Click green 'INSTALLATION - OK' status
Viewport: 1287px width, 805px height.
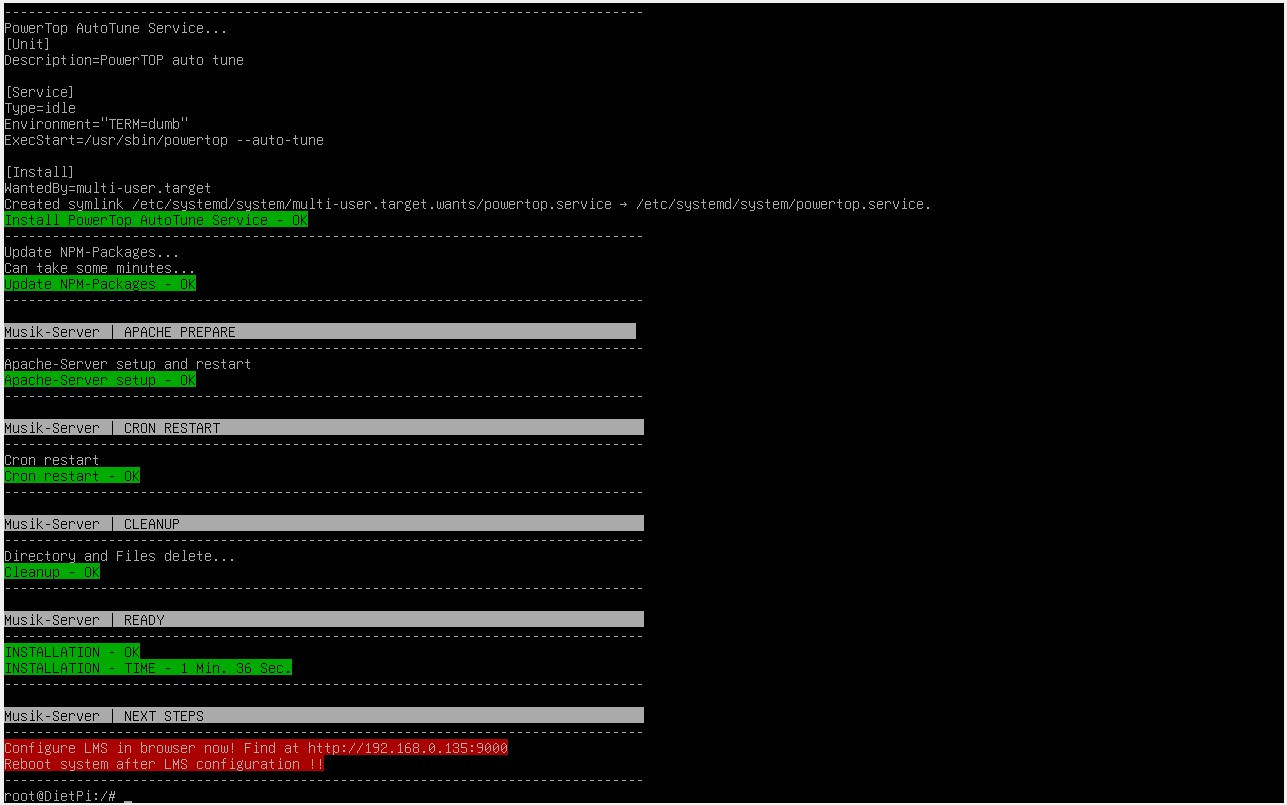(72, 652)
